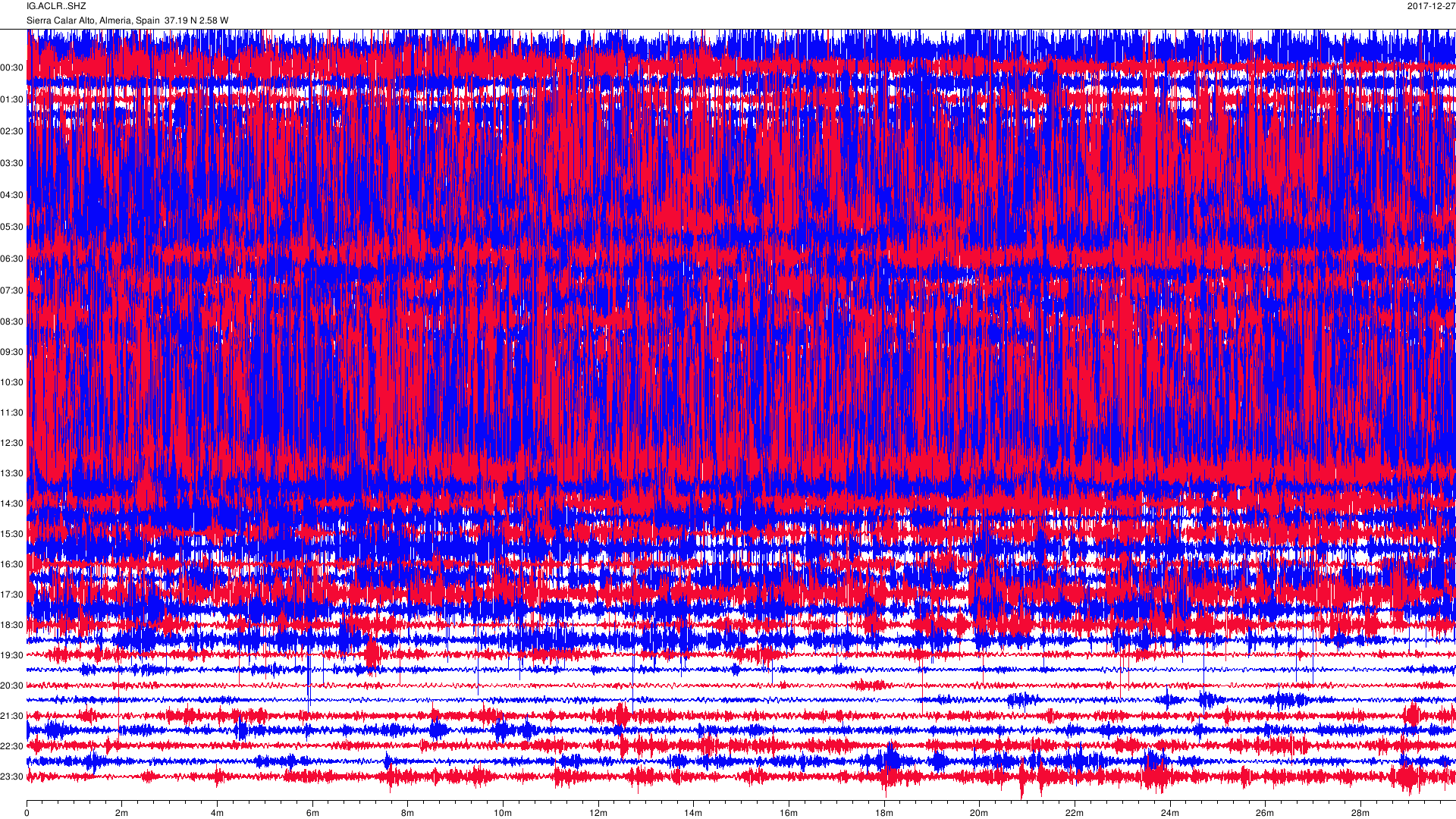The height and width of the screenshot is (819, 1456).
Task: Select the 12:30 time row label
Action: tap(12, 444)
